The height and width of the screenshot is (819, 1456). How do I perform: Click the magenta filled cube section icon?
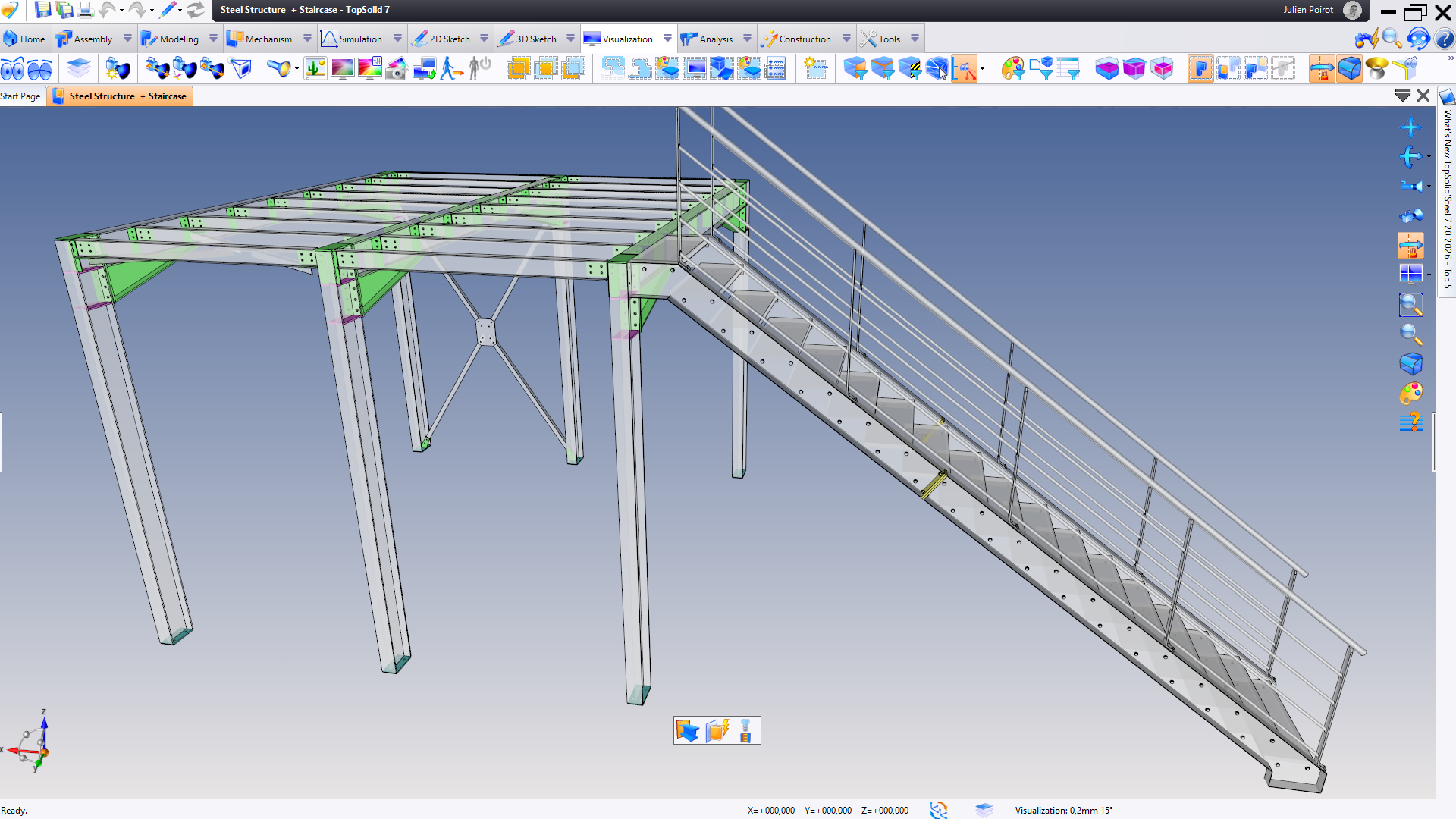[1134, 69]
